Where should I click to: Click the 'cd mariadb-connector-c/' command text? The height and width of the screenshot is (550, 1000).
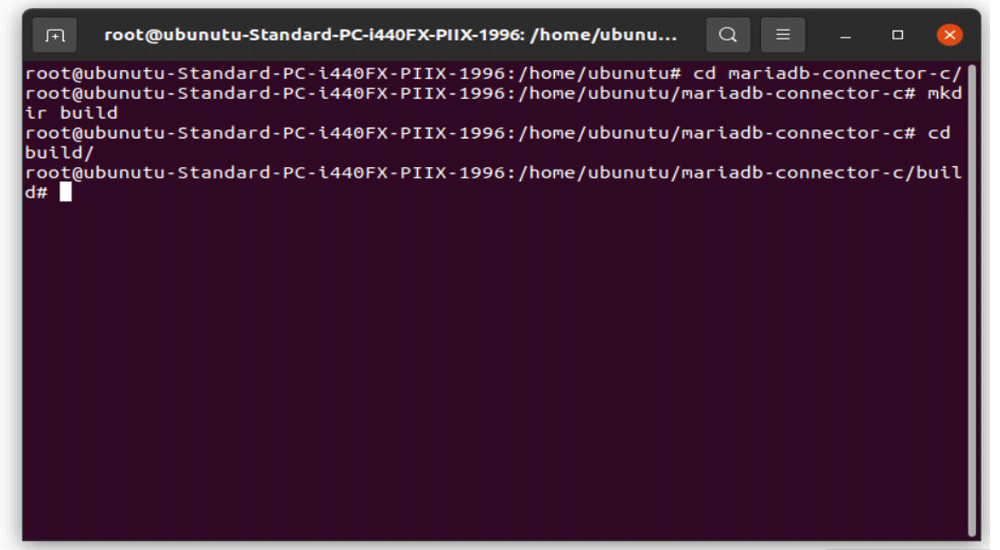click(x=827, y=73)
